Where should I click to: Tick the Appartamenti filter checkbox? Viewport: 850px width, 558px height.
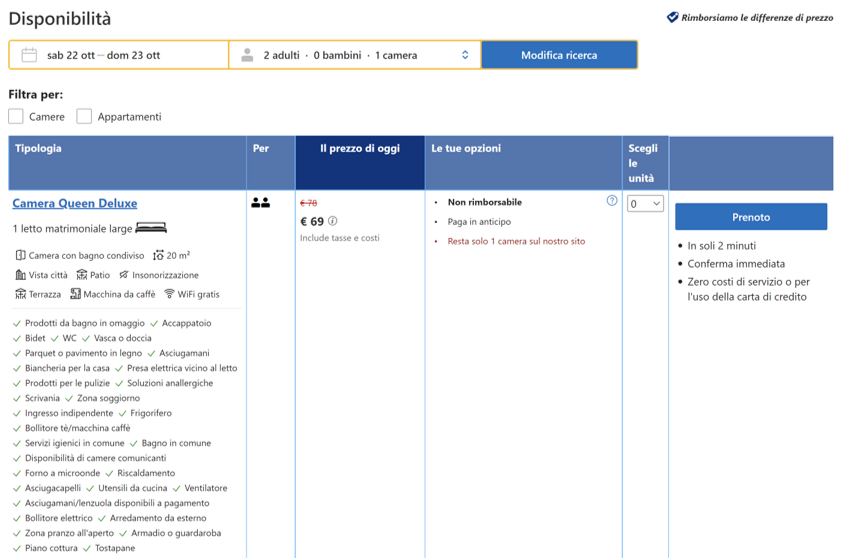click(x=84, y=116)
